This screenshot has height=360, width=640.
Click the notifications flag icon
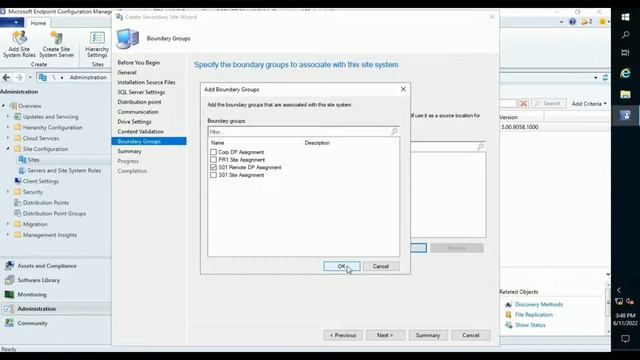pos(586,22)
